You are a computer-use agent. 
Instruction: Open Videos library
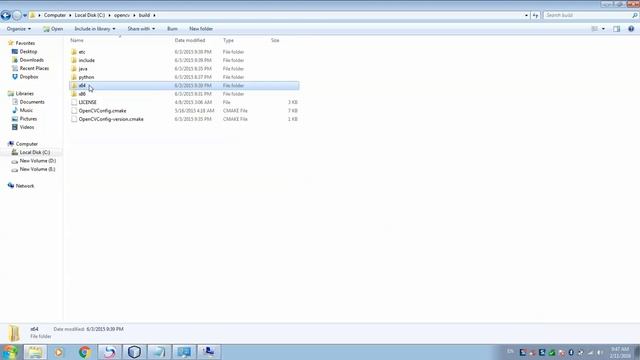27,127
